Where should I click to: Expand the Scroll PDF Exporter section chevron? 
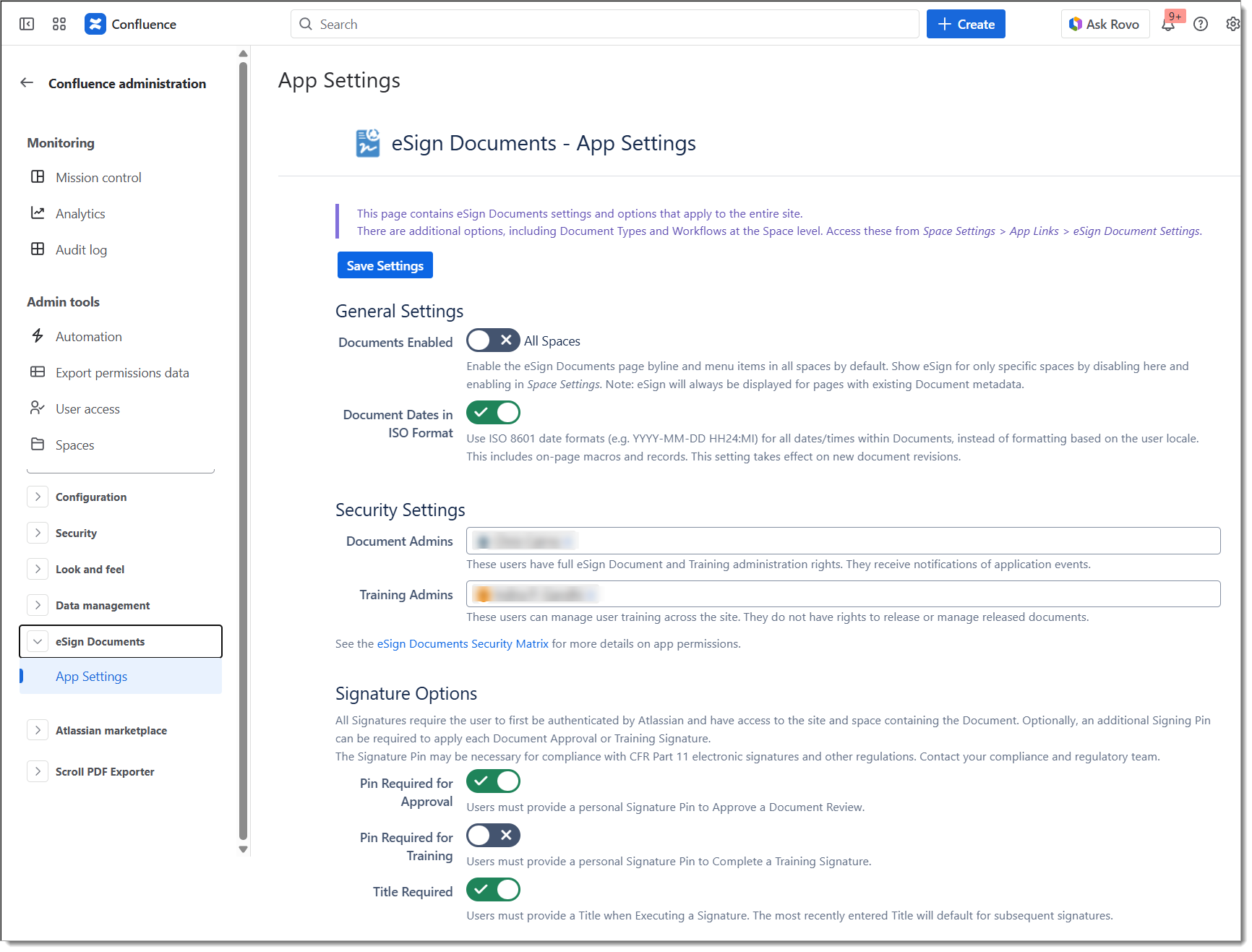(38, 771)
